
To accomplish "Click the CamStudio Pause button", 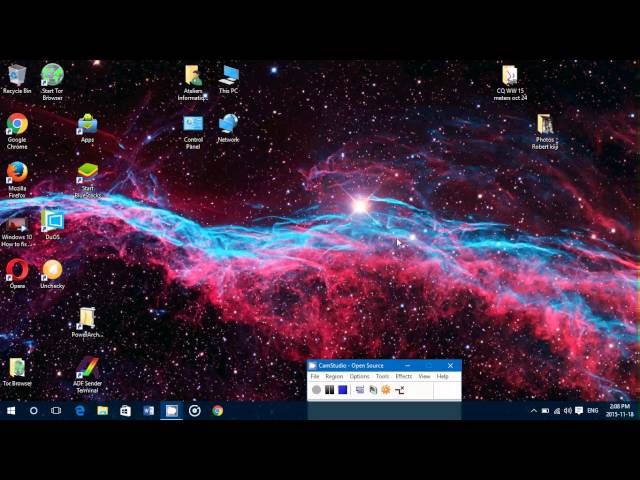I will click(x=329, y=390).
